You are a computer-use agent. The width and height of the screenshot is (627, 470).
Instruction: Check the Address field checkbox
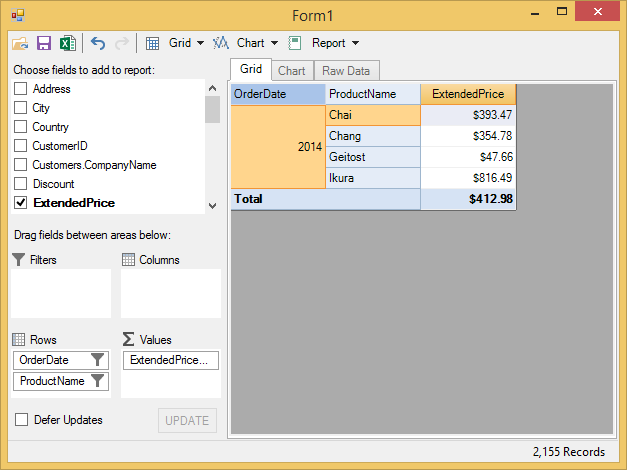click(x=20, y=89)
